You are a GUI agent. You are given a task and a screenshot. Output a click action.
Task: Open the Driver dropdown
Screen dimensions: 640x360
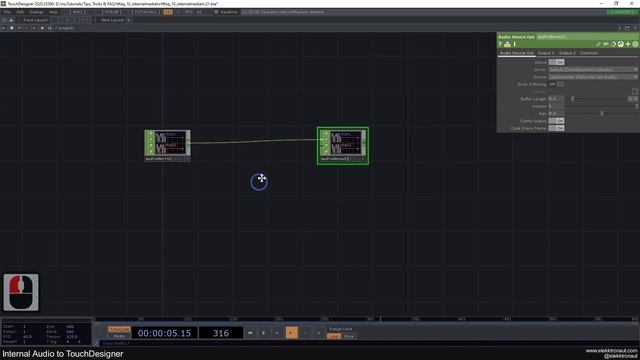[593, 69]
